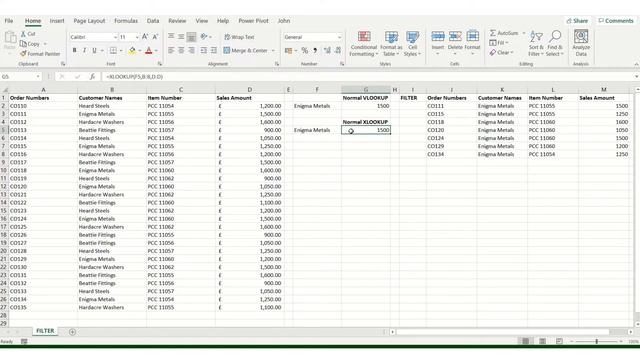Viewport: 640px width, 360px height.
Task: Click the Comments button
Action: 616,21
